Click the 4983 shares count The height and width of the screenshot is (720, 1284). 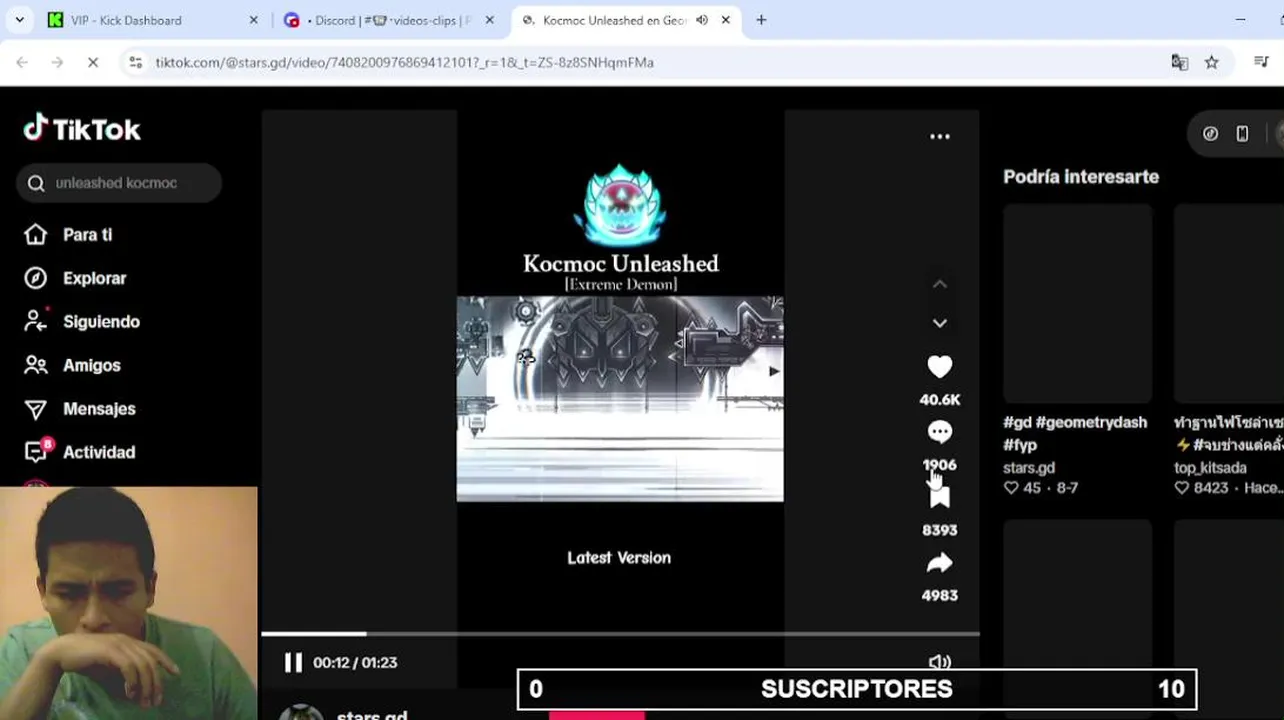click(940, 595)
